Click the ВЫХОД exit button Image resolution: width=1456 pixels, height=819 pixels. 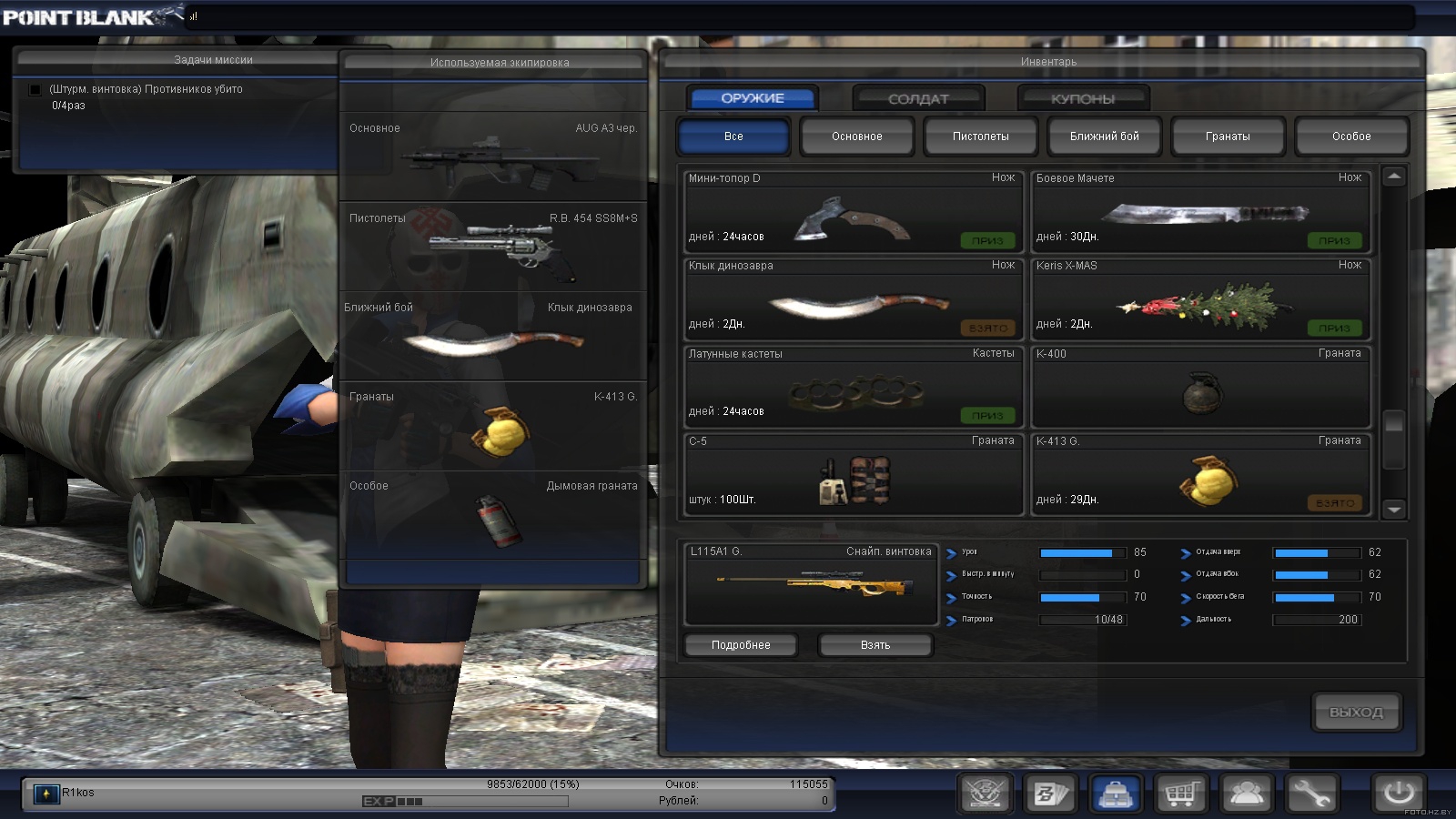pos(1356,713)
